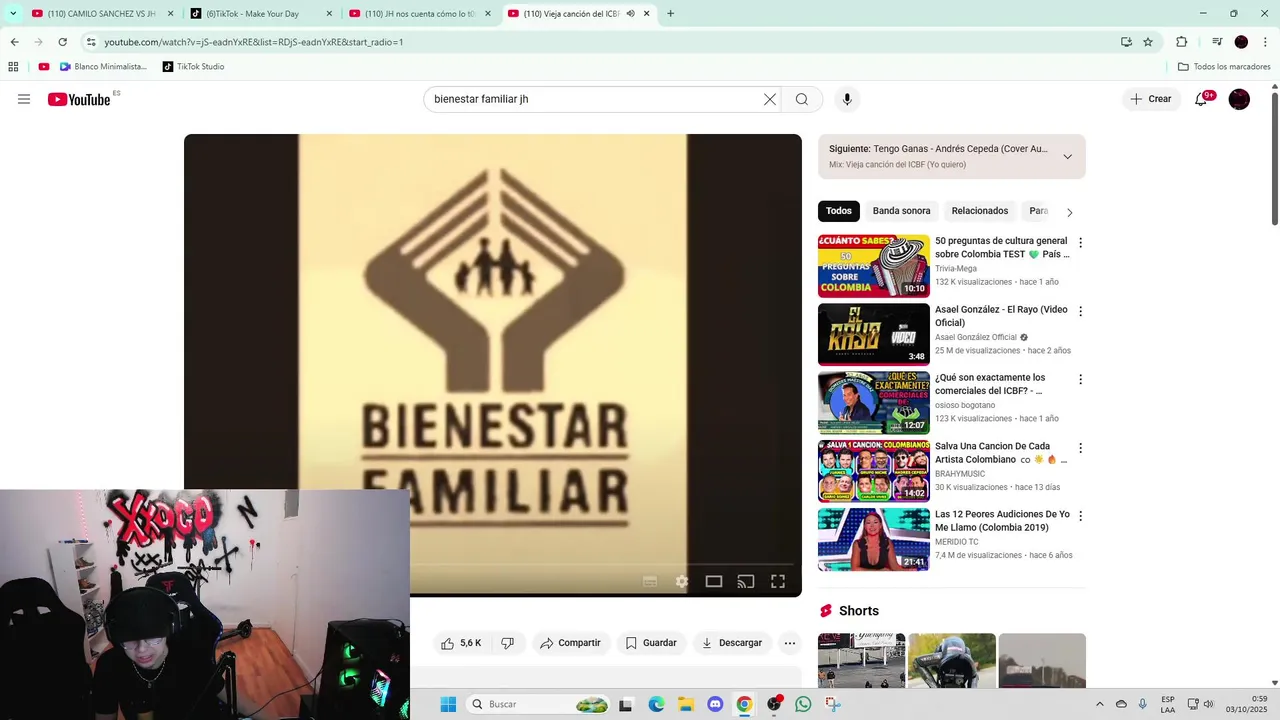Screen dimensions: 1280x720
Task: Click the address bar URL
Action: [x=254, y=42]
